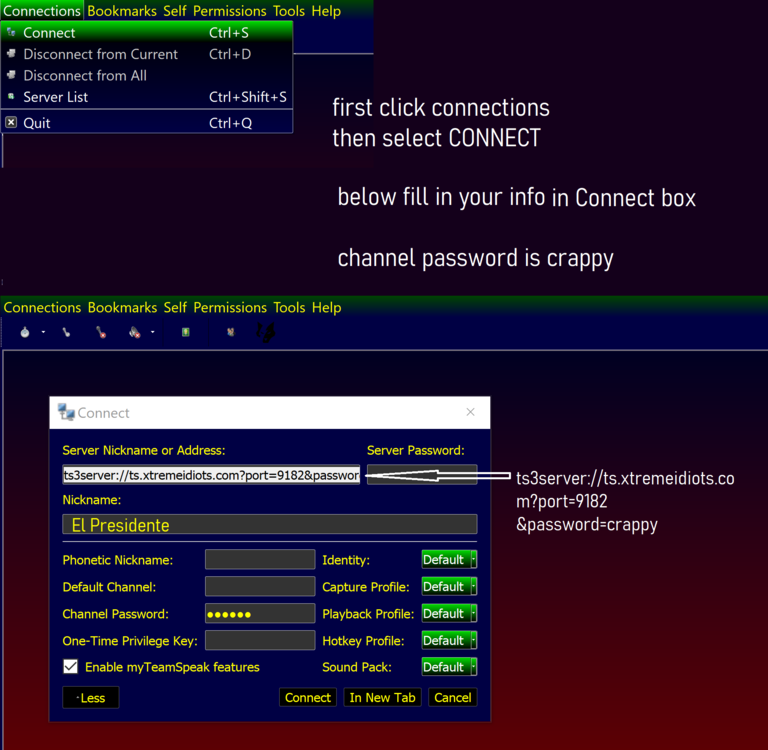Focus the Phonetic Nickname field
Image resolution: width=768 pixels, height=750 pixels.
tap(260, 559)
